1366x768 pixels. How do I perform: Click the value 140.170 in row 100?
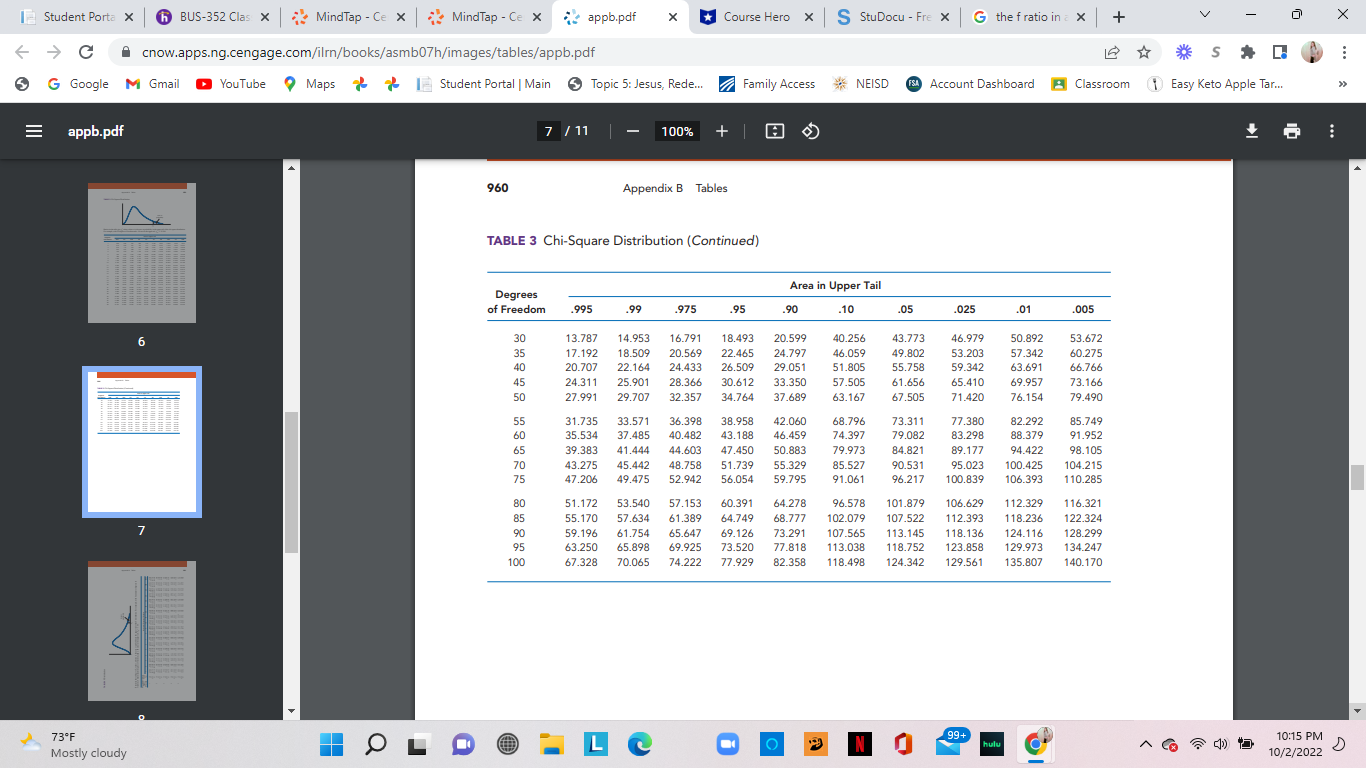(x=1083, y=563)
